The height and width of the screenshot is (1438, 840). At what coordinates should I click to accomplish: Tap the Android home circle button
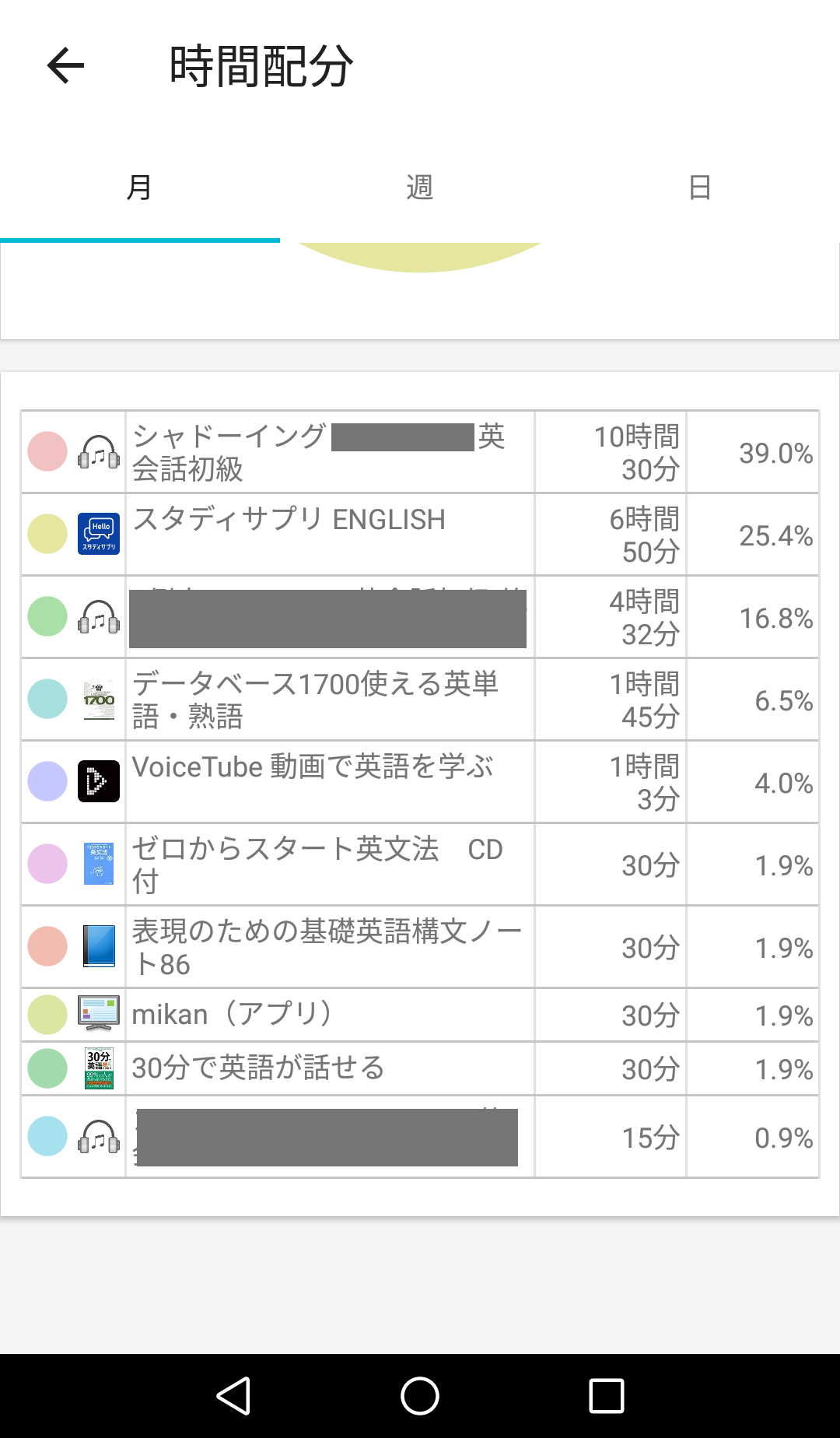pyautogui.click(x=420, y=1396)
